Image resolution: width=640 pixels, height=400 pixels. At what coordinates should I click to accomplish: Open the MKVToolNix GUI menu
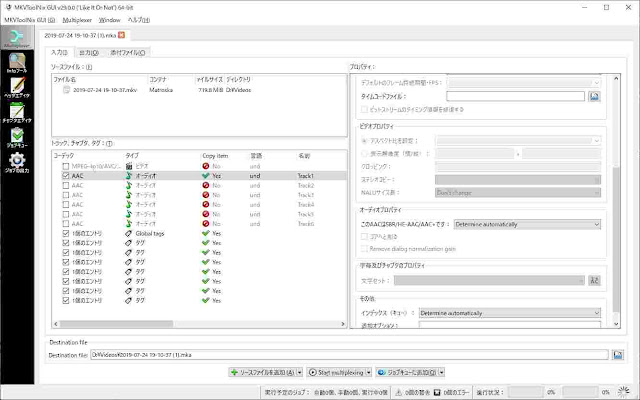coord(29,20)
